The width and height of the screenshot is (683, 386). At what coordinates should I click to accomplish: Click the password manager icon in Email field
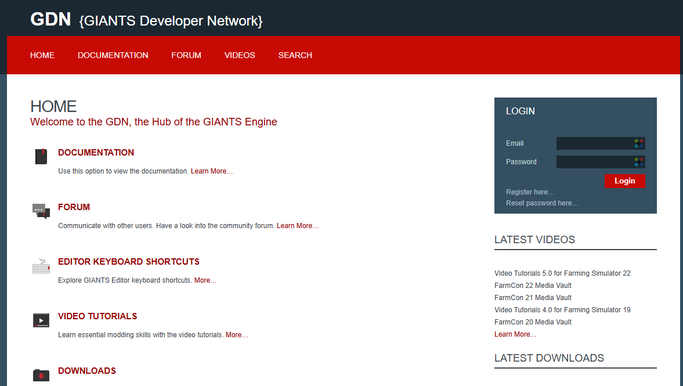point(639,143)
